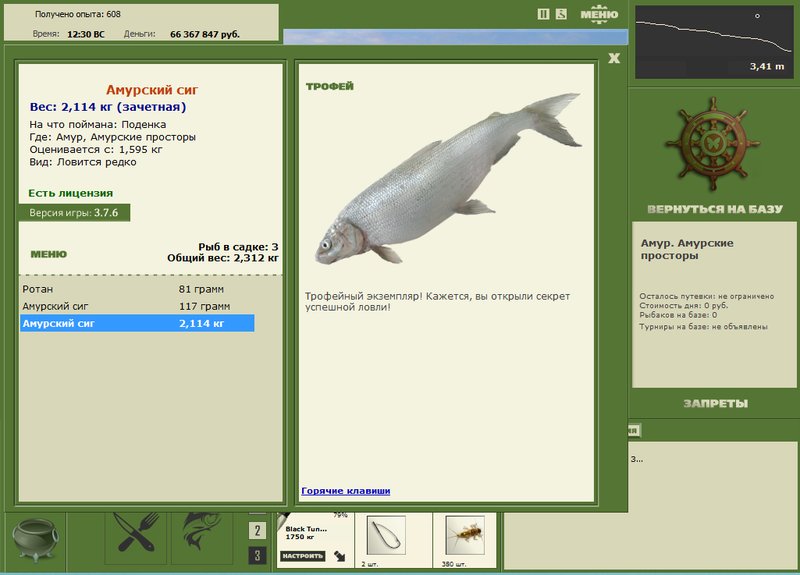Switch to rod slot 2

tap(257, 531)
